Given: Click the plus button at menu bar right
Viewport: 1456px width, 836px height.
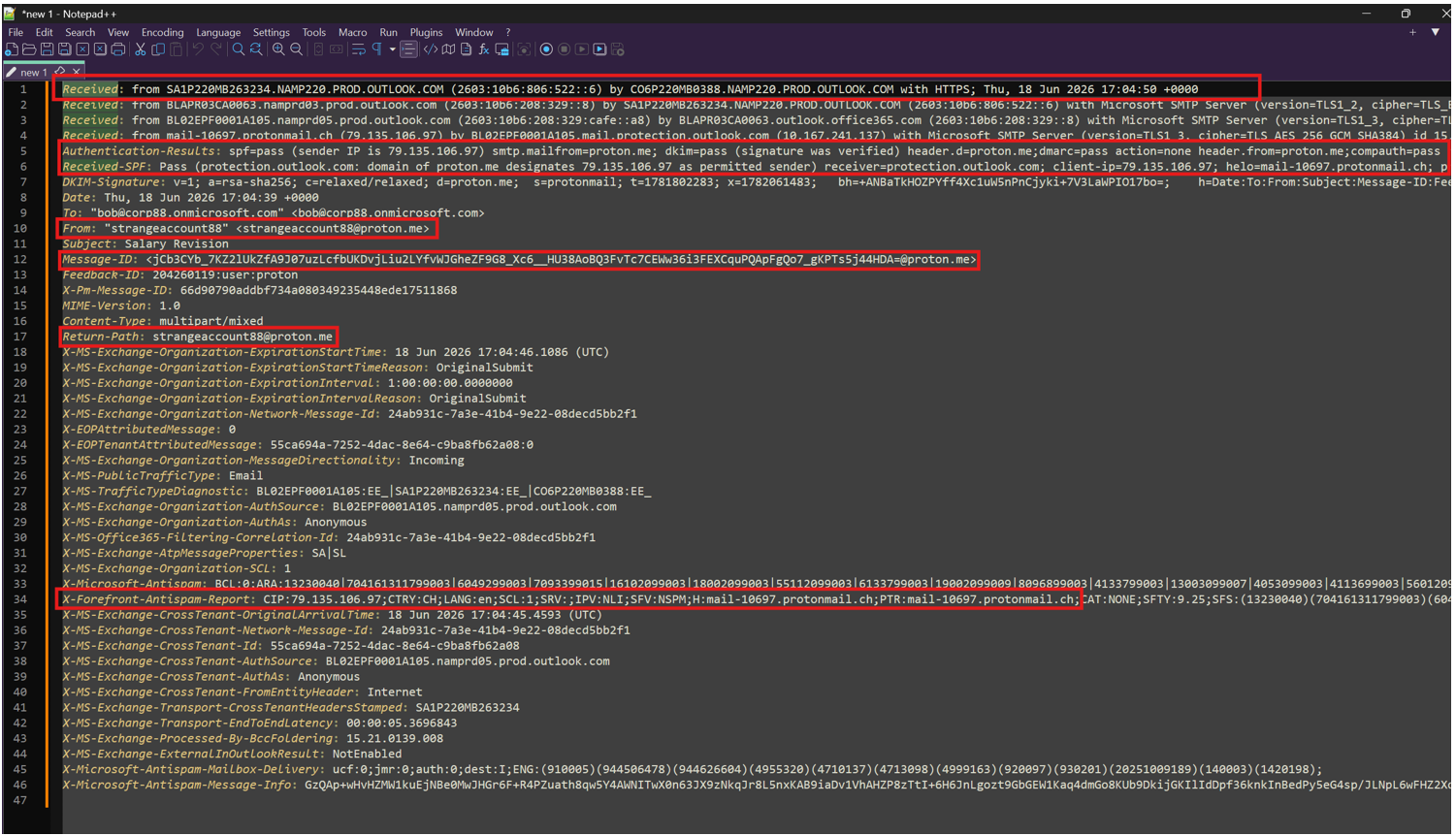Looking at the screenshot, I should click(1412, 32).
